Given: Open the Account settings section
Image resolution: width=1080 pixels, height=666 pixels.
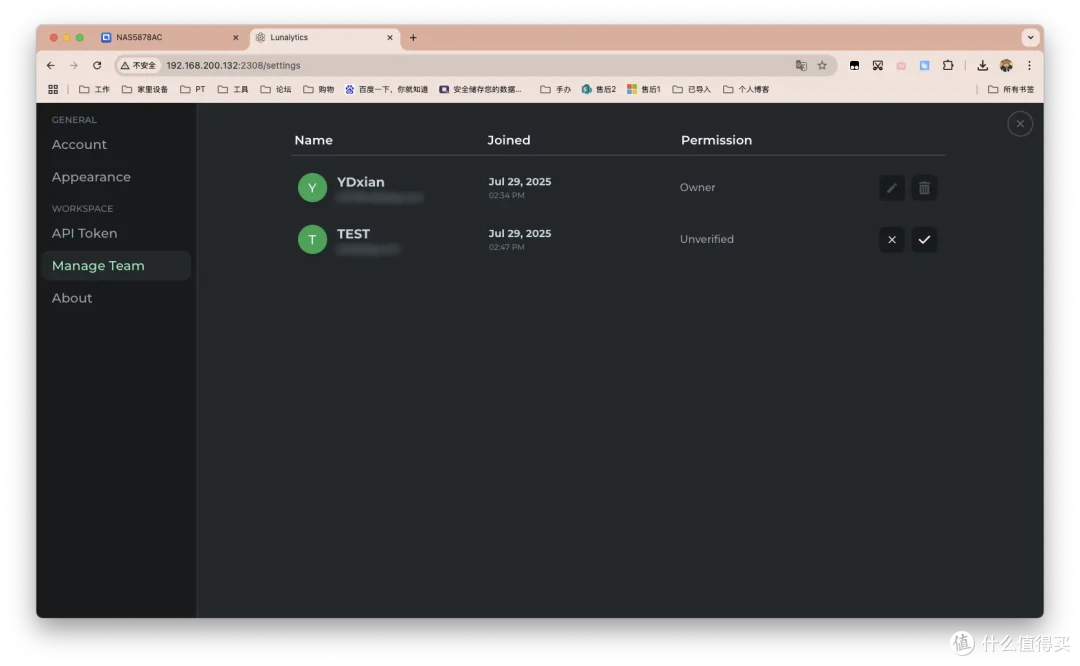Looking at the screenshot, I should (79, 145).
